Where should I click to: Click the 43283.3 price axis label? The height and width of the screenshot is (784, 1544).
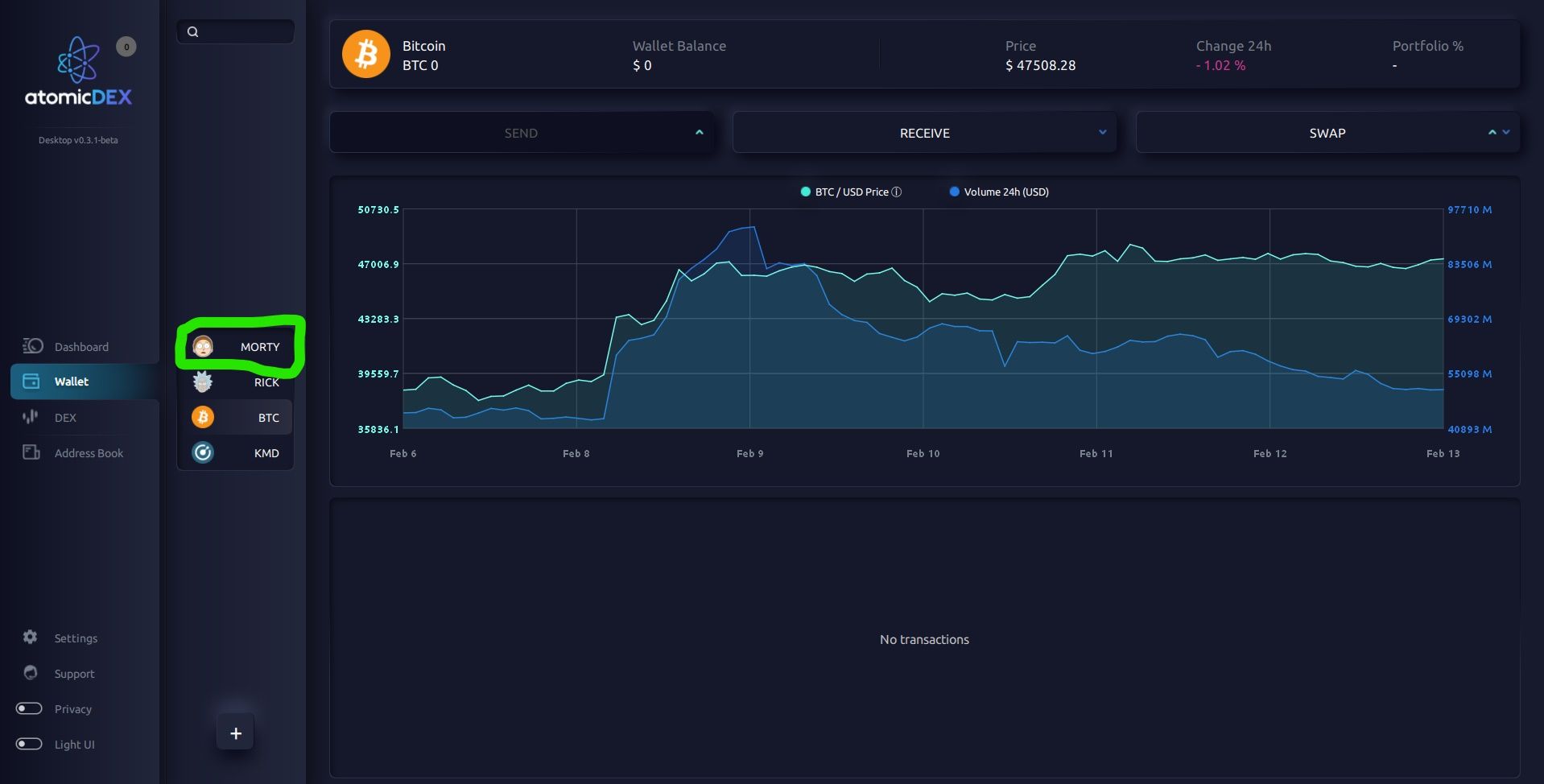point(378,319)
